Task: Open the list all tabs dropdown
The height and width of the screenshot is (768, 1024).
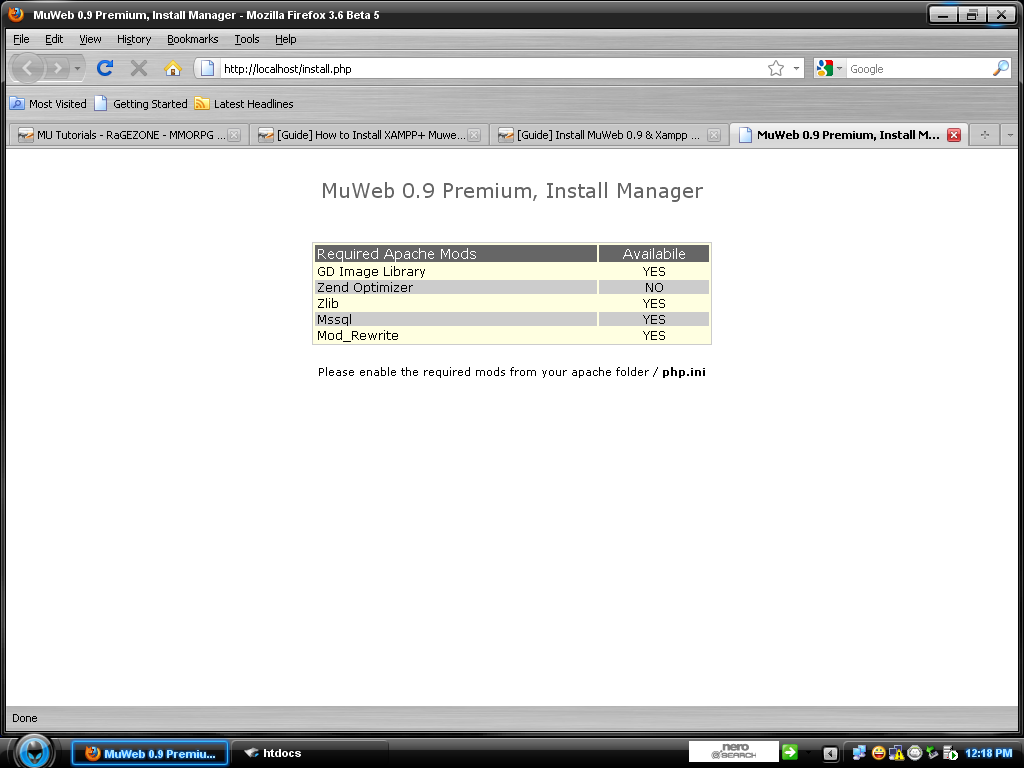Action: (x=1010, y=135)
